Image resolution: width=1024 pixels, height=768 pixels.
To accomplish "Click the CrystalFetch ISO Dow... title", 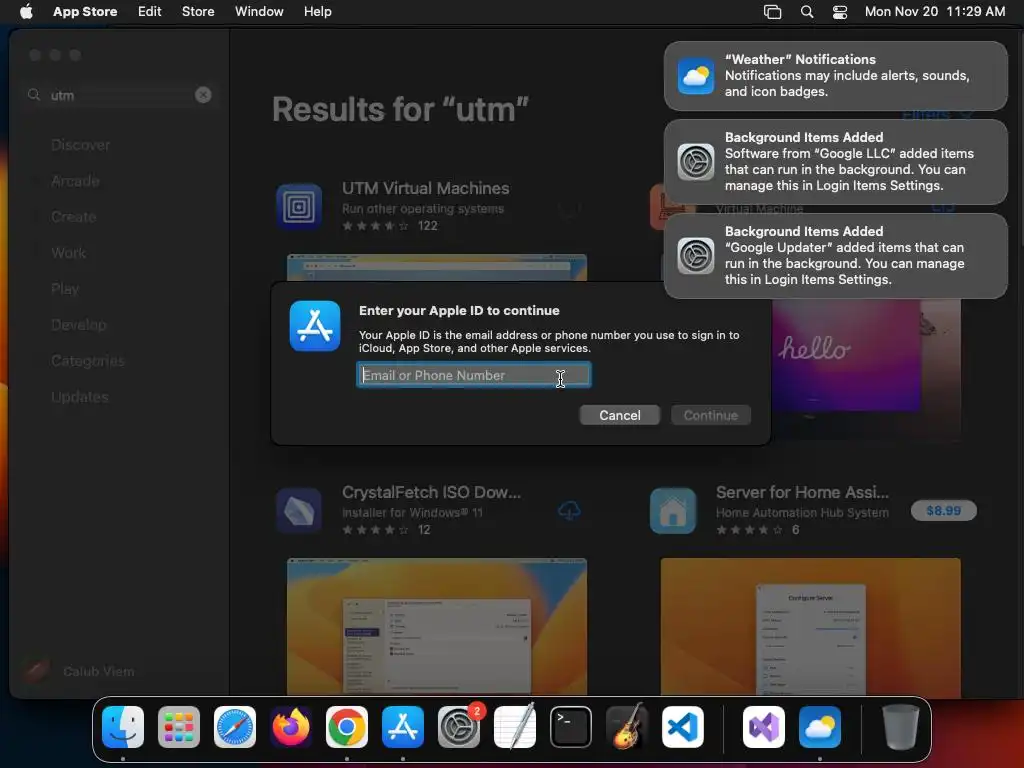I will (x=432, y=492).
